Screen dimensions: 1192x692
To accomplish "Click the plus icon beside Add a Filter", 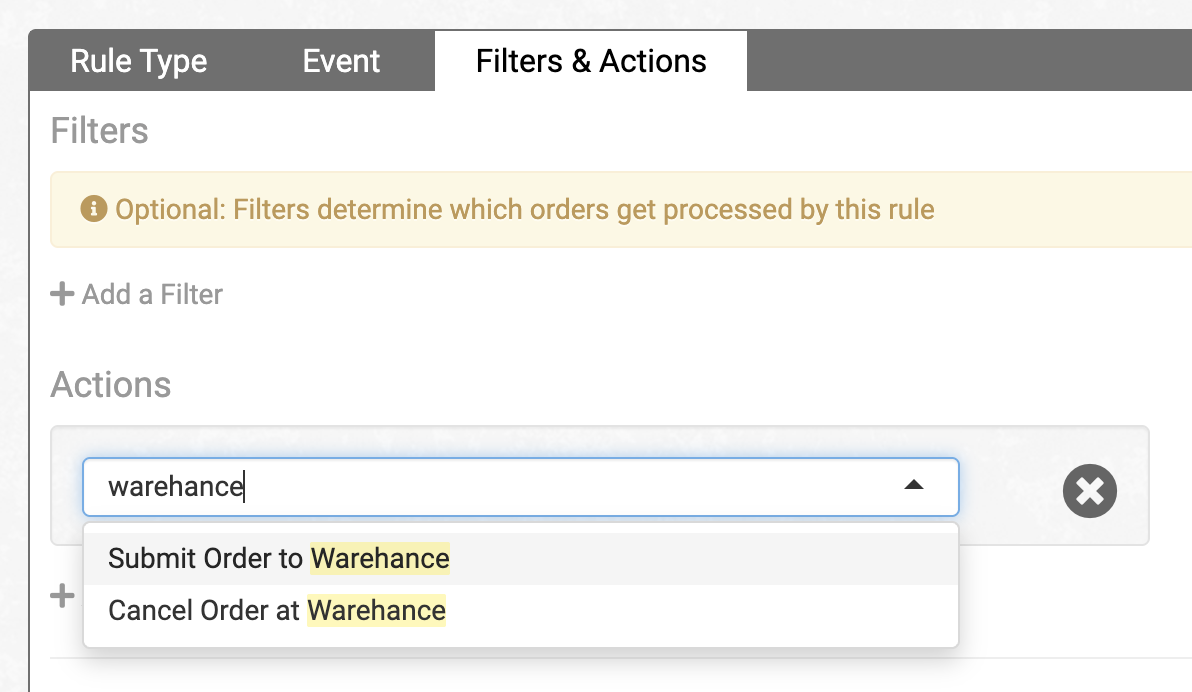I will point(62,294).
